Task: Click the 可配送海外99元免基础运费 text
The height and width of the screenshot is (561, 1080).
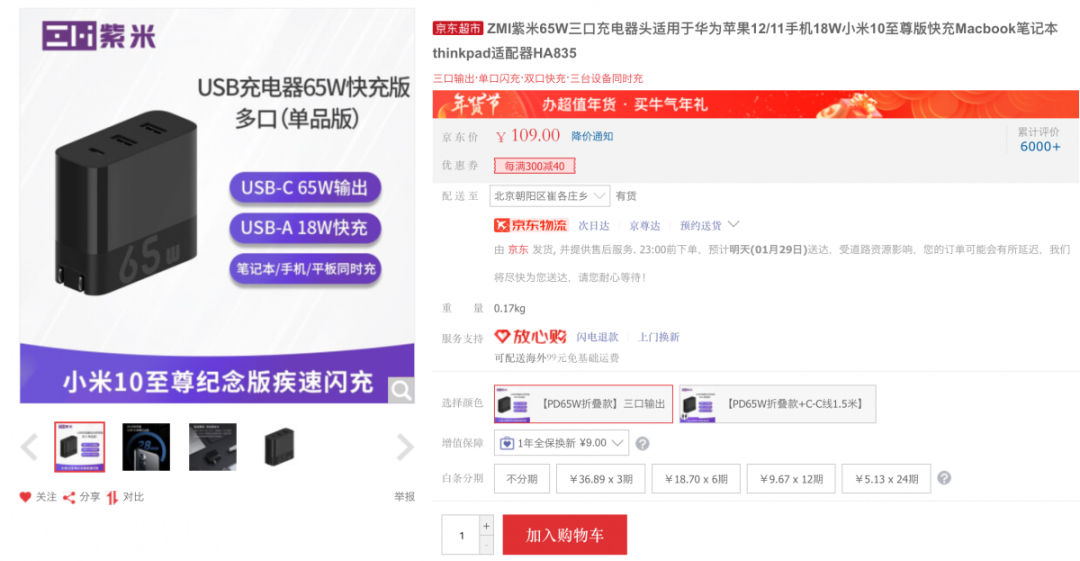Action: tap(557, 358)
